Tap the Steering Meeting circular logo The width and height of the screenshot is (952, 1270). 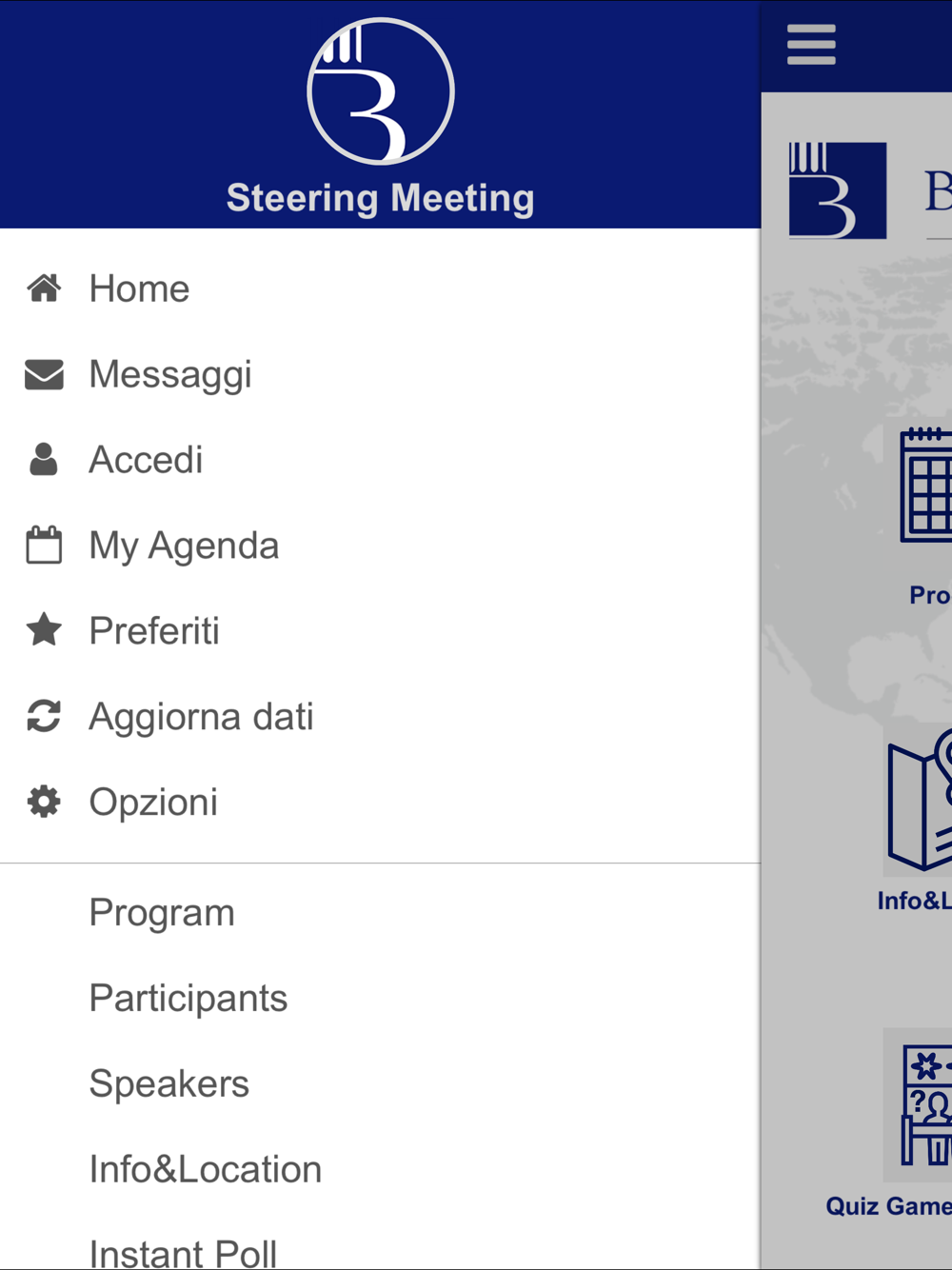[x=381, y=91]
